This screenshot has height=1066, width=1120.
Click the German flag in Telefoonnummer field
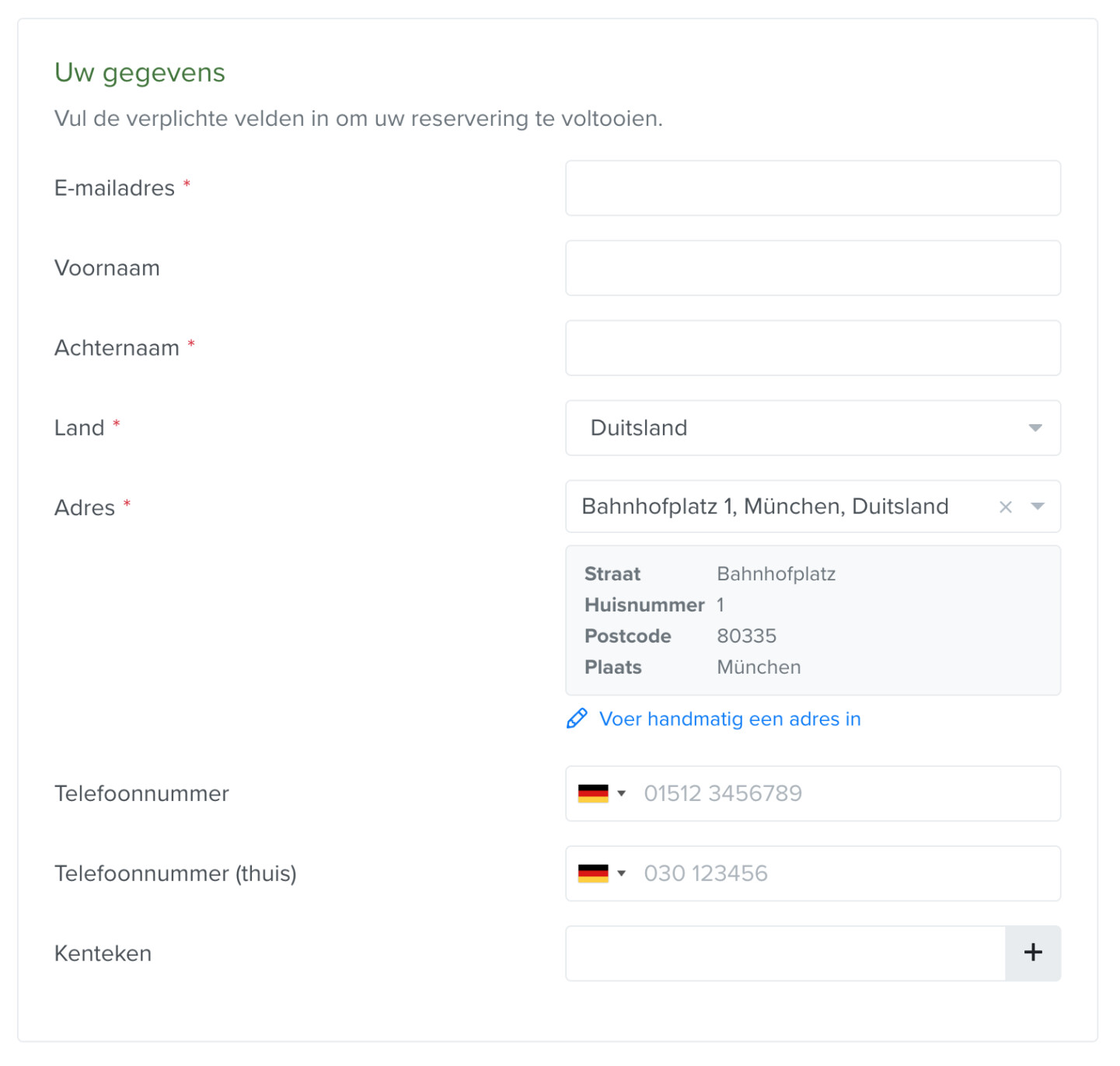tap(593, 793)
